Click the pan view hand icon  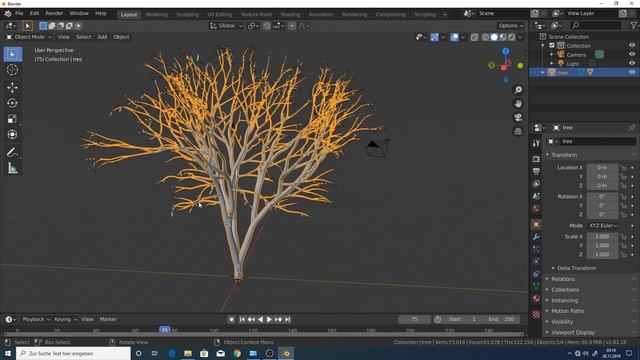coord(518,104)
